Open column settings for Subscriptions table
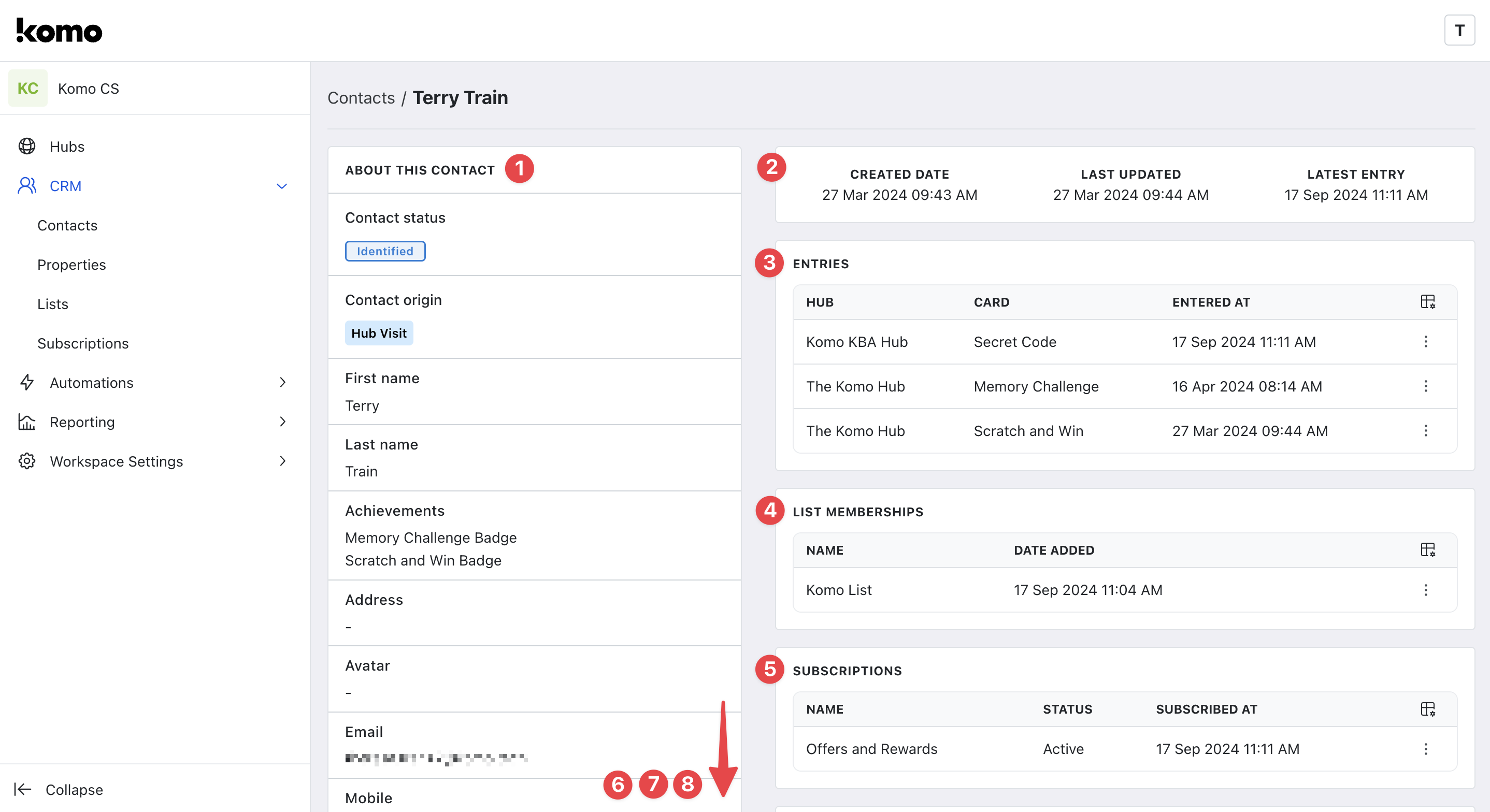1490x812 pixels. click(x=1427, y=709)
